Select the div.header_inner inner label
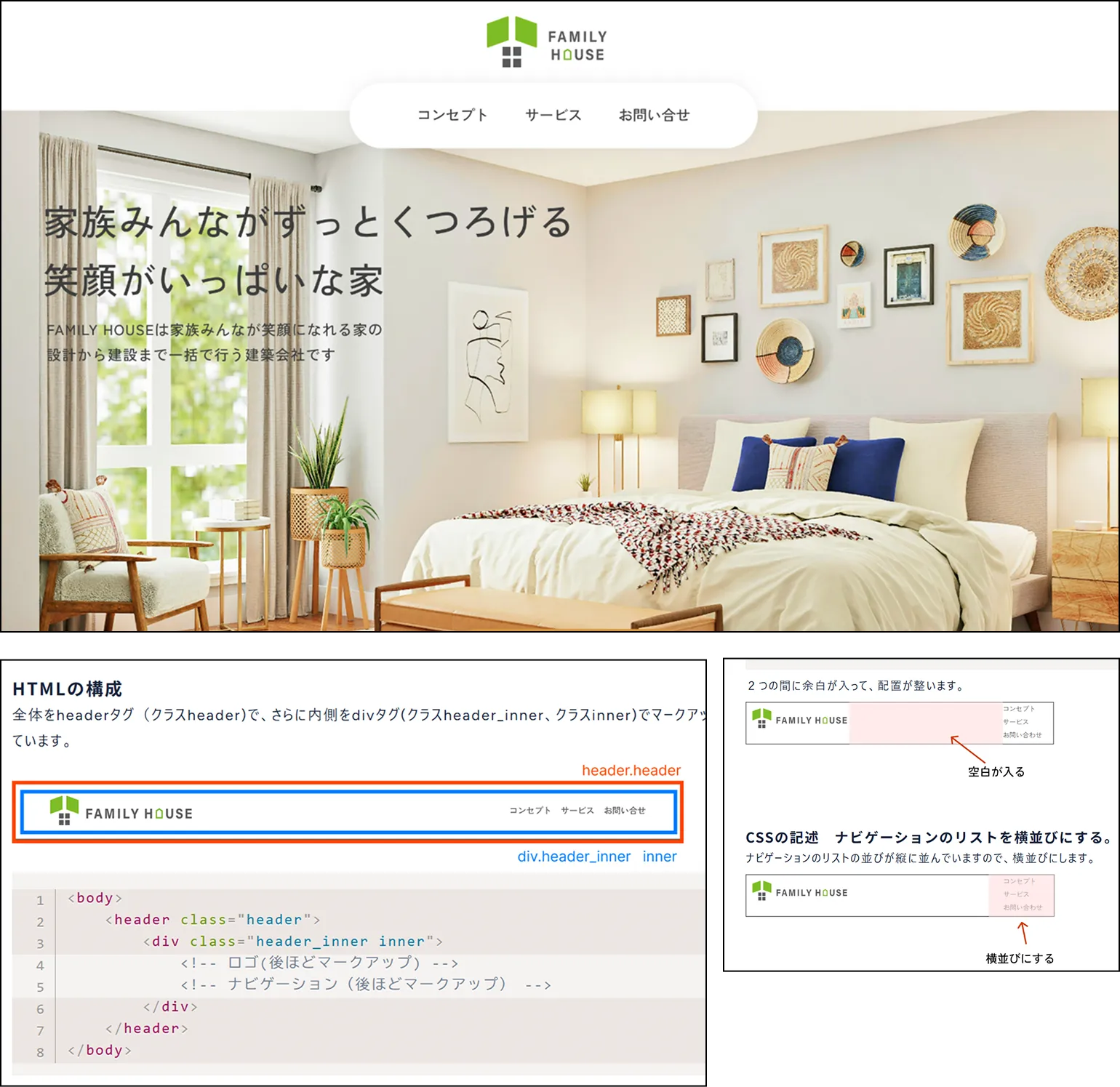 [x=596, y=857]
